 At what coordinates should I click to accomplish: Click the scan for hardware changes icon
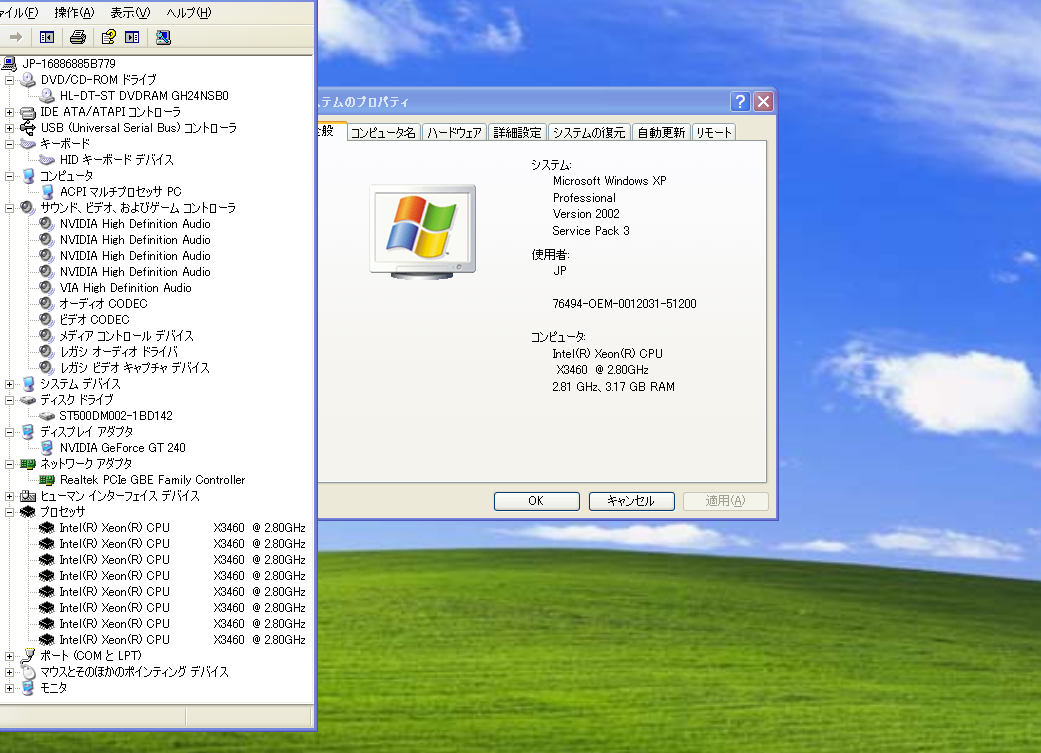pos(163,37)
